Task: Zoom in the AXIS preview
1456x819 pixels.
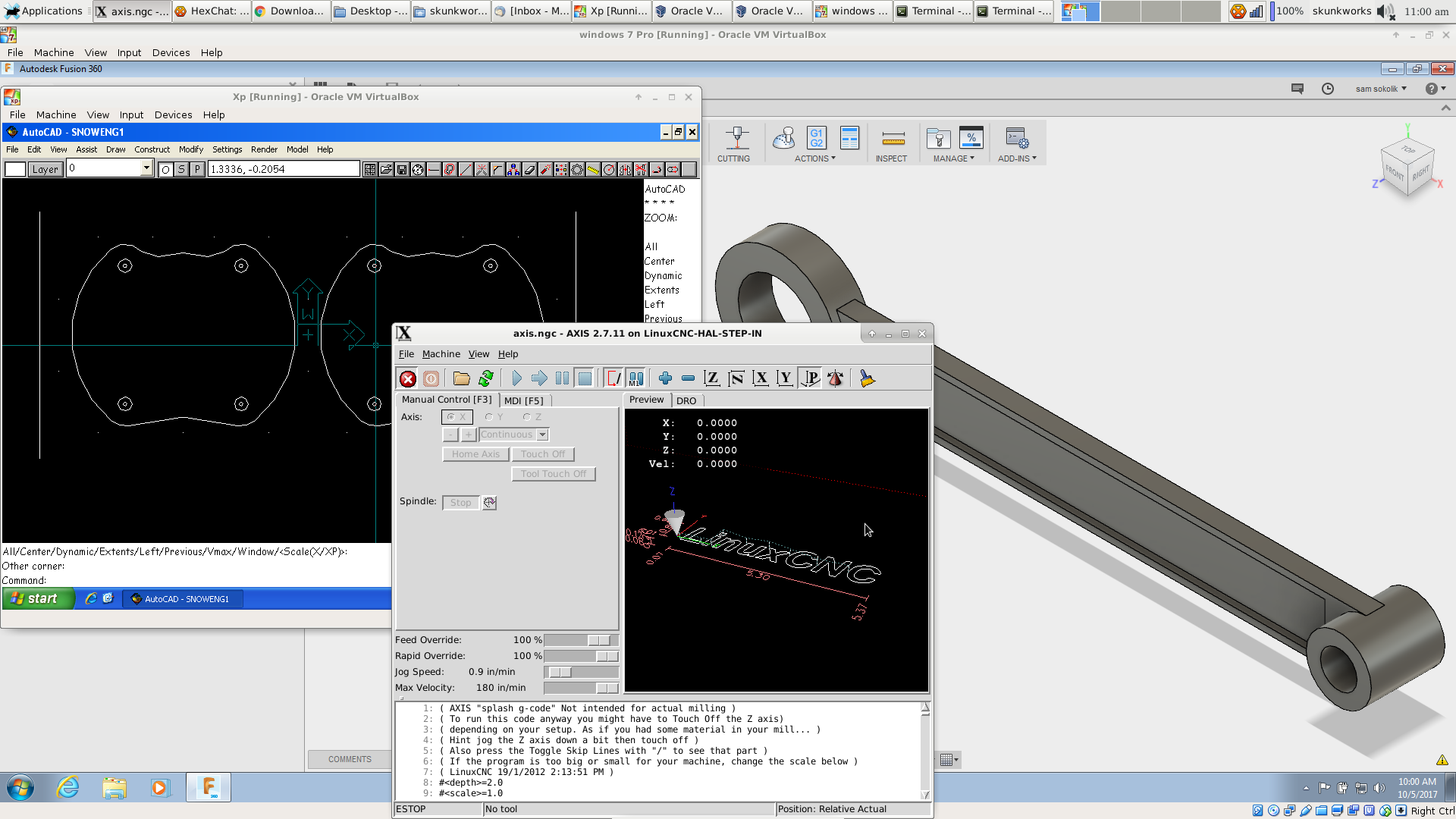Action: pos(665,378)
